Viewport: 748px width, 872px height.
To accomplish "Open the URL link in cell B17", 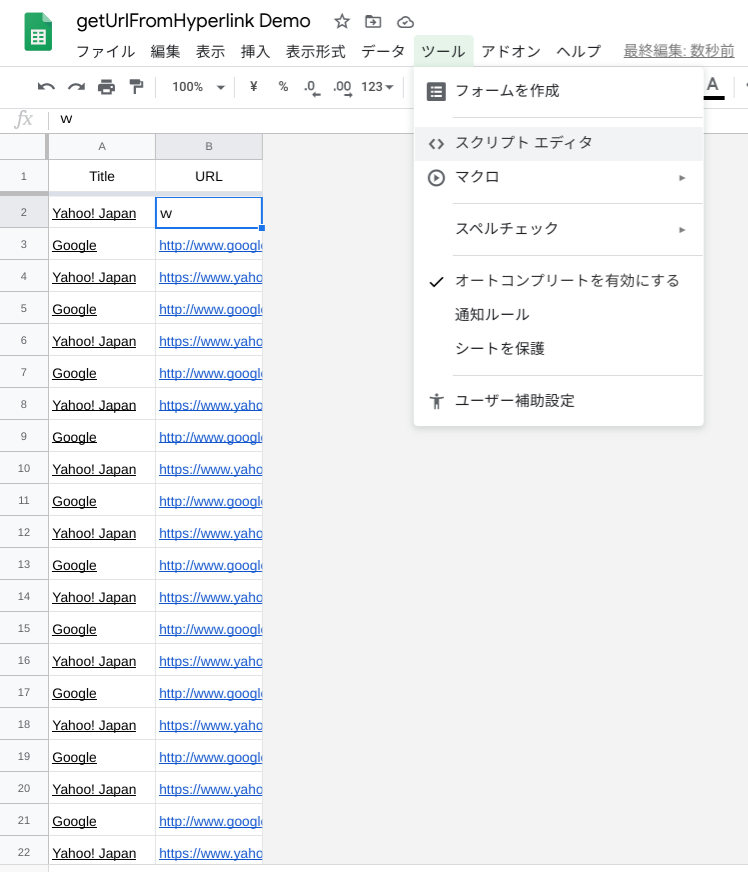I will (210, 693).
